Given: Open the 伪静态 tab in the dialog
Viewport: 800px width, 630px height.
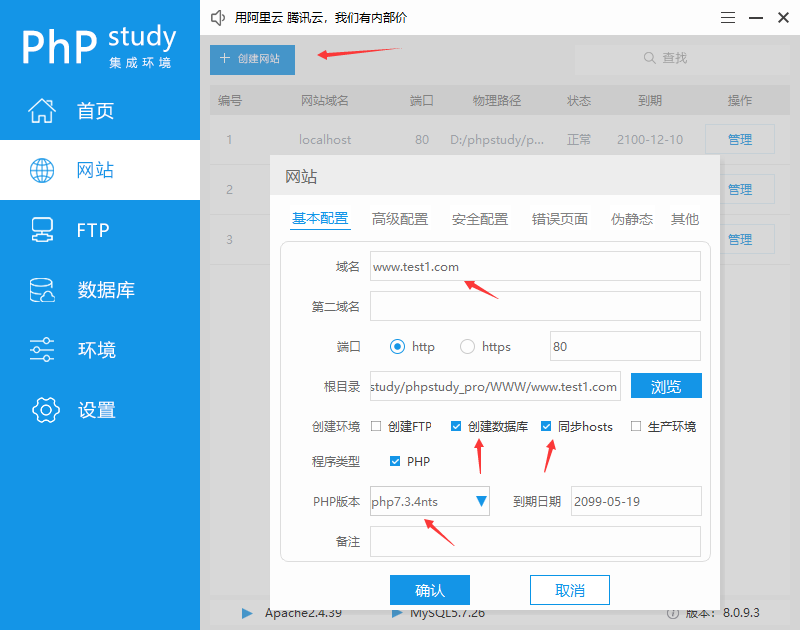Looking at the screenshot, I should 631,218.
